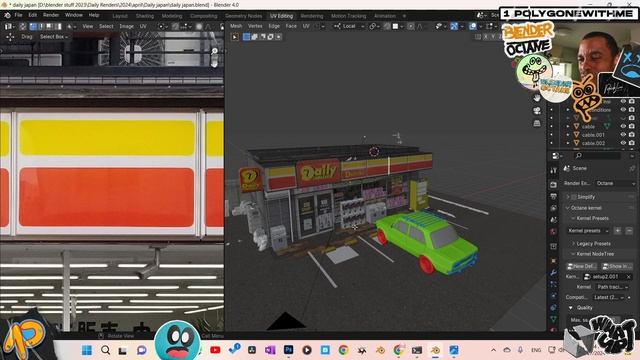Click the move cursor tool icon in UV editor
Viewport: 640px width, 360px height.
click(x=10, y=37)
